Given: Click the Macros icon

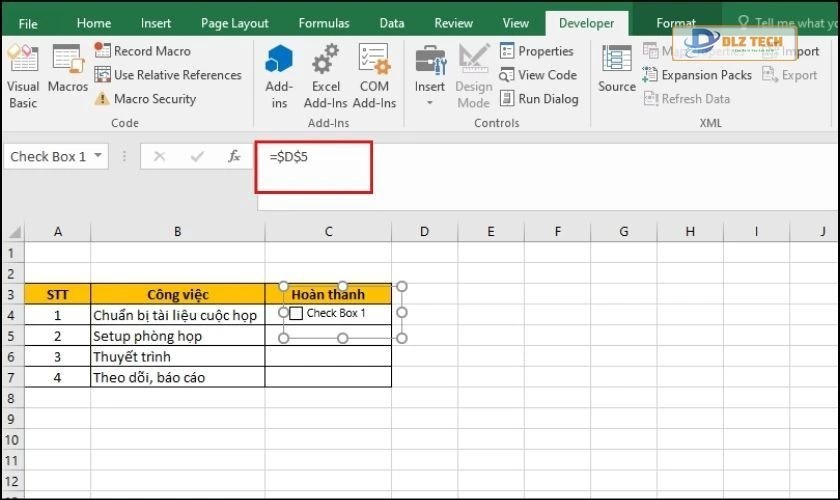Looking at the screenshot, I should point(68,70).
